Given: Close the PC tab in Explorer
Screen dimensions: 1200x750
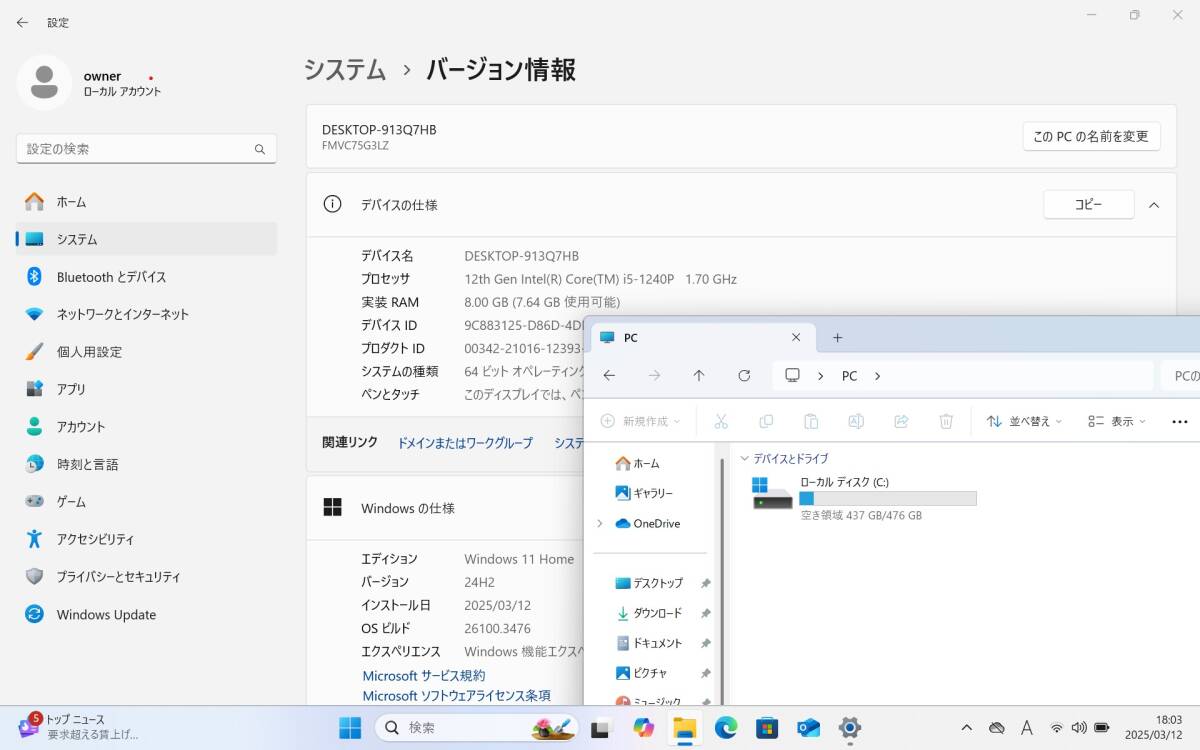Looking at the screenshot, I should (796, 338).
